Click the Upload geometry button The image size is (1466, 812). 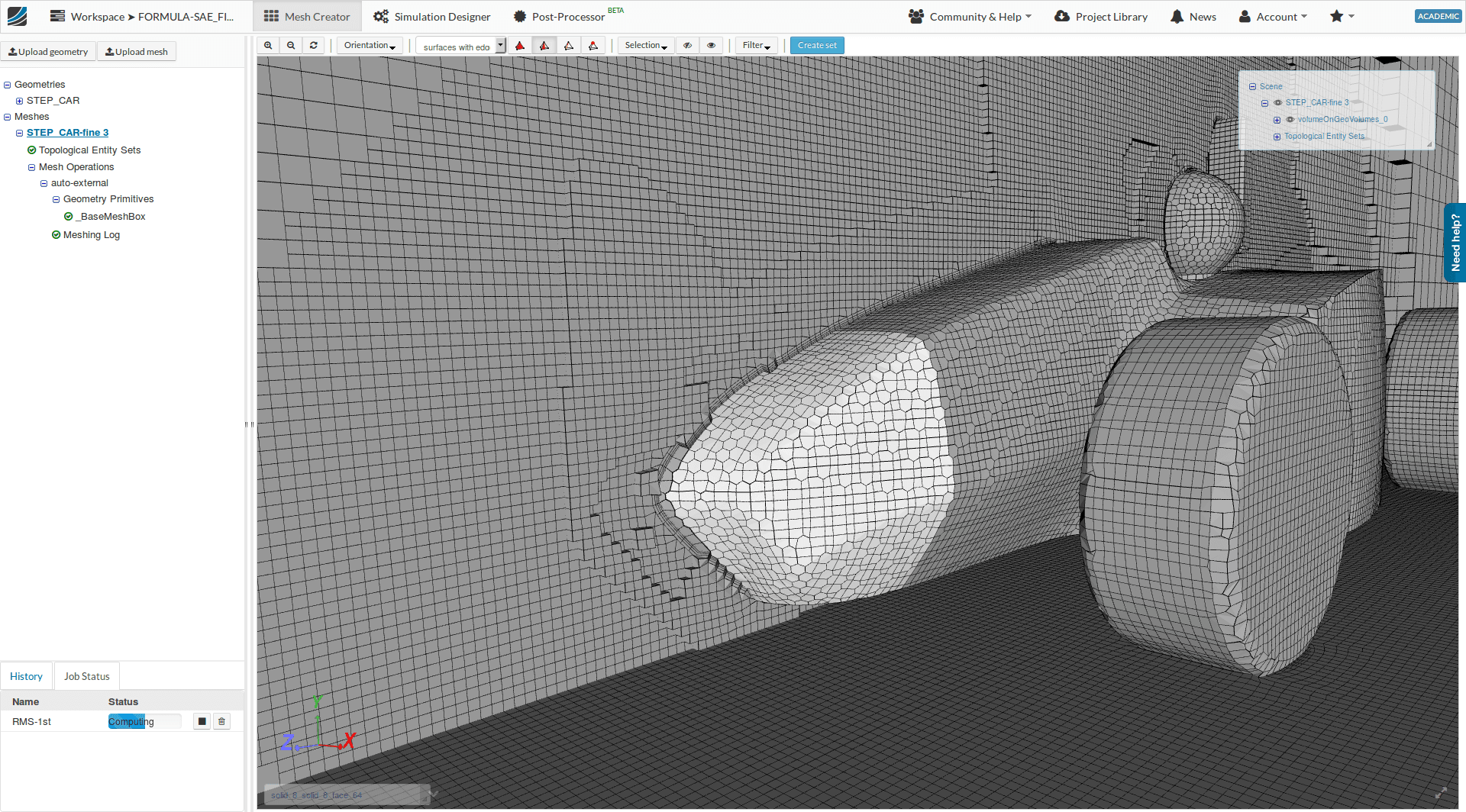(x=48, y=52)
